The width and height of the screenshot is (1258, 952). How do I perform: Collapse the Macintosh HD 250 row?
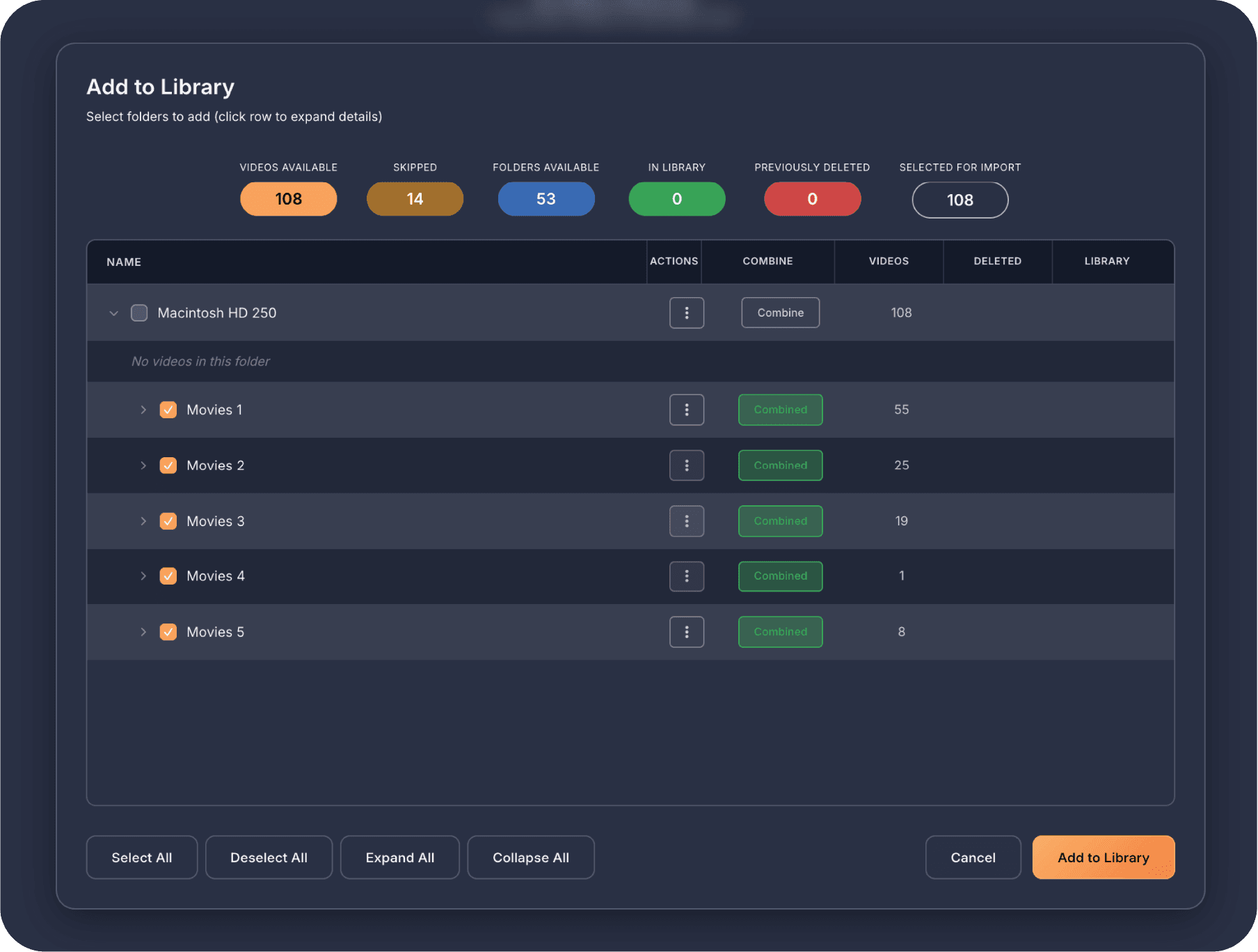point(113,312)
